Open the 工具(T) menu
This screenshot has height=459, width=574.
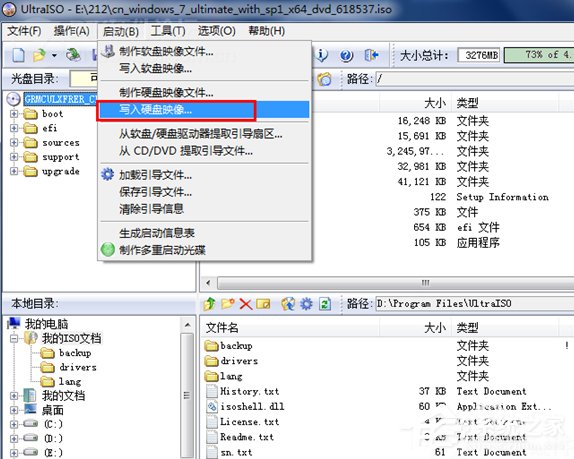tap(168, 31)
